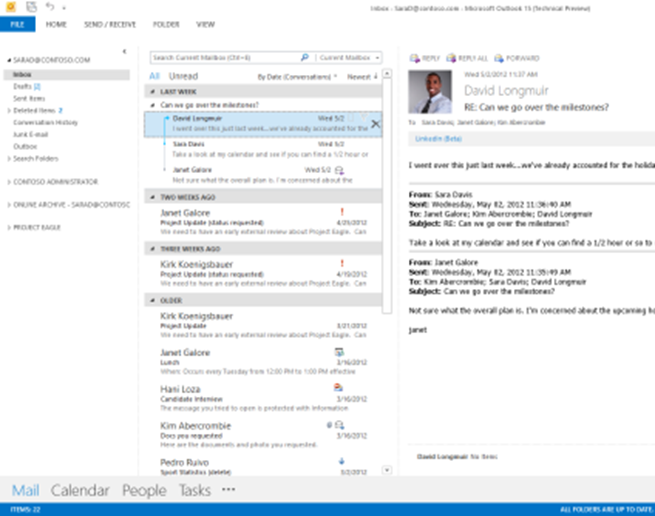Screen dimensions: 655x516
Task: Expand PROJECT EAGLE group
Action: point(9,227)
